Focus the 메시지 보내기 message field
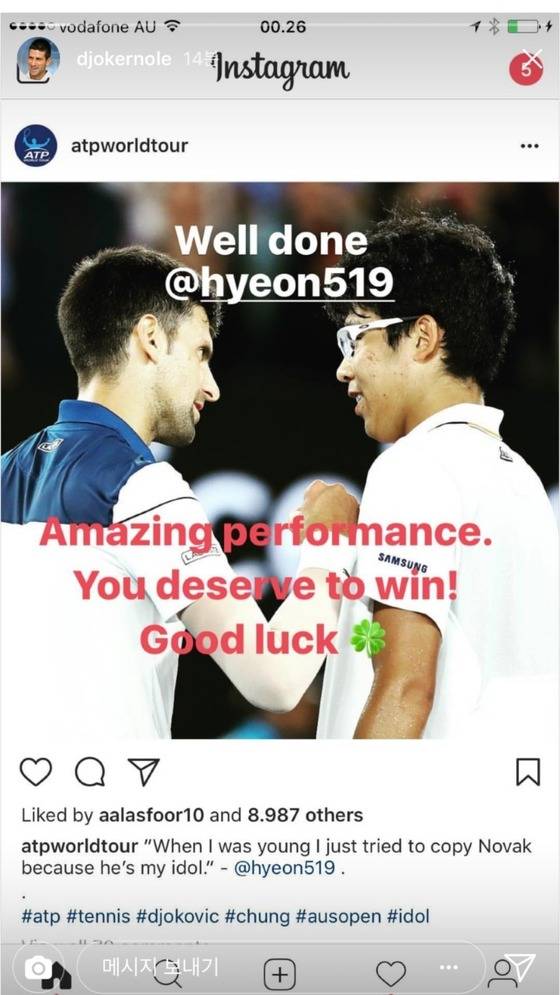 coord(279,967)
